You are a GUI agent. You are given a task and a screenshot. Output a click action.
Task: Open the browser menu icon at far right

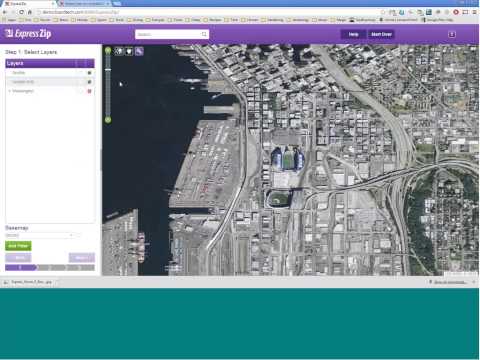tap(474, 12)
